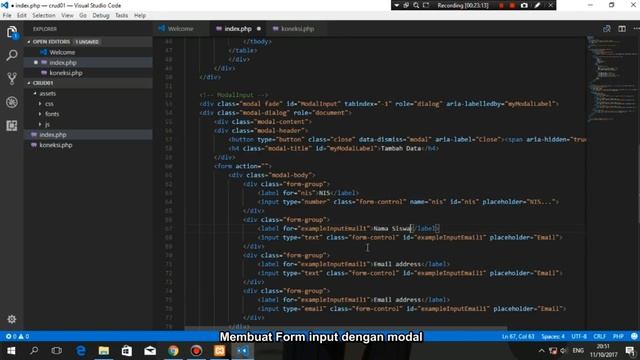Open the Source Control view
This screenshot has height=360, width=640.
point(12,78)
